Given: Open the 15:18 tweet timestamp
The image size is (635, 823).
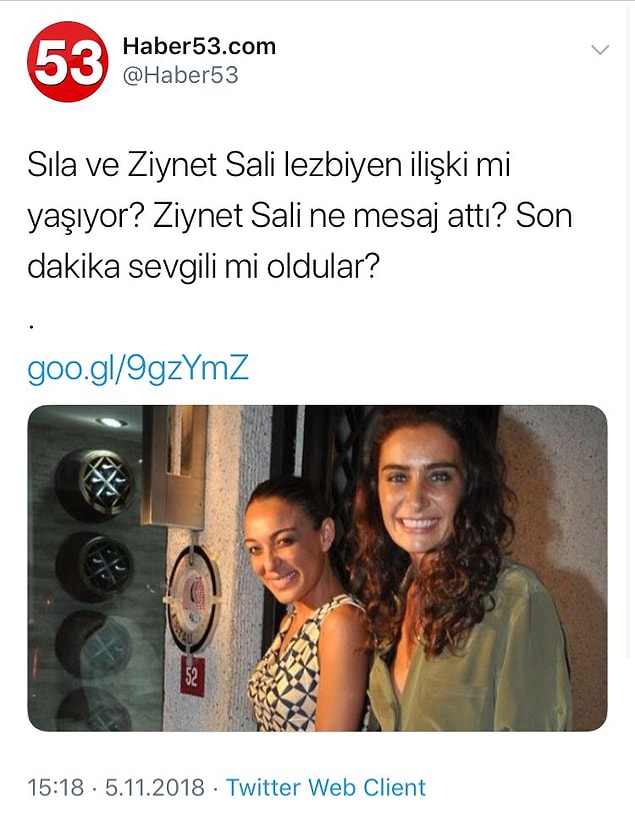Looking at the screenshot, I should 55,787.
